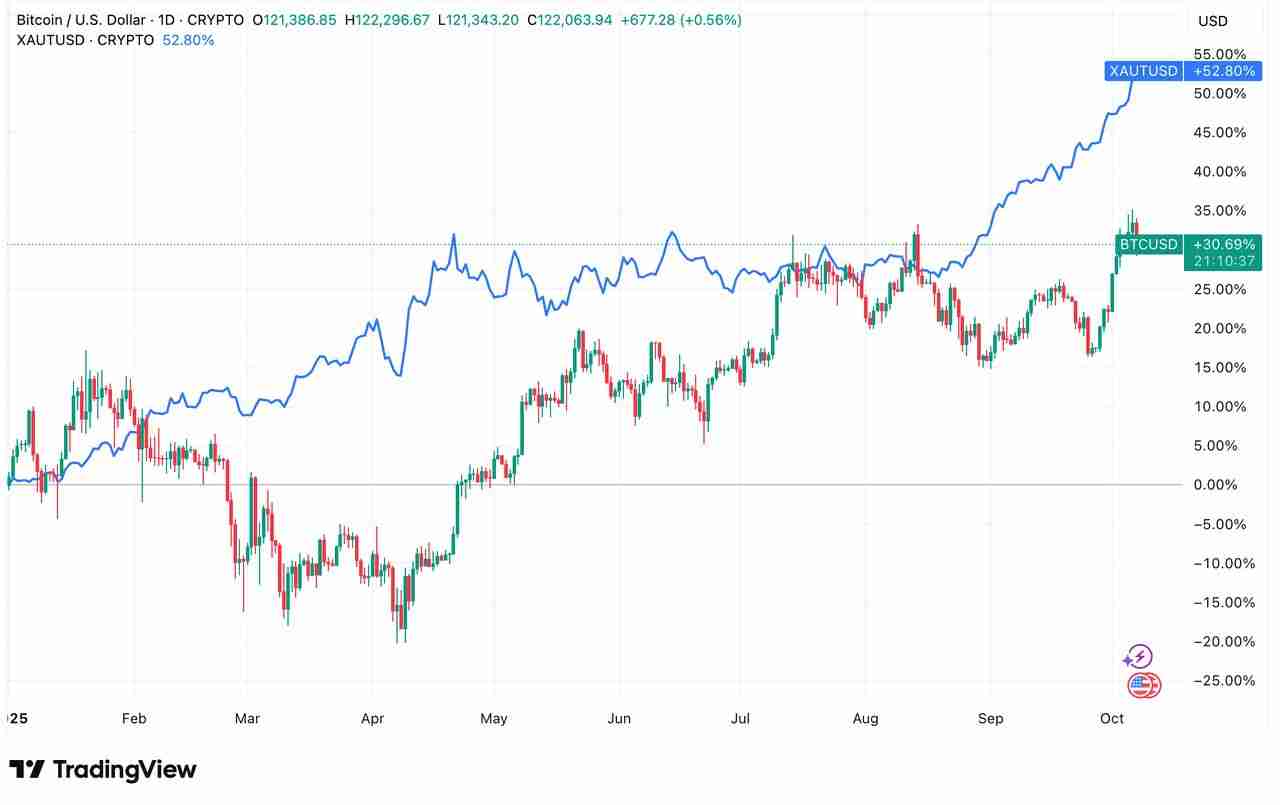Screen dimensions: 1280x805
Task: Click the Apr label on time axis
Action: (372, 719)
